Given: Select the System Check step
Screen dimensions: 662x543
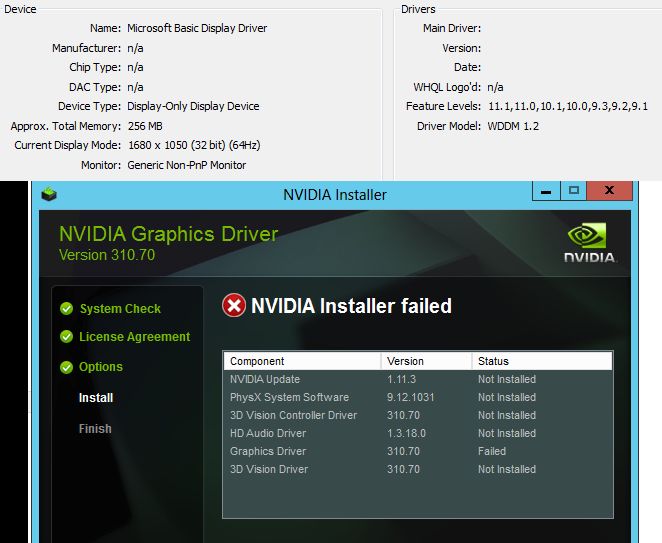Looking at the screenshot, I should pos(120,309).
